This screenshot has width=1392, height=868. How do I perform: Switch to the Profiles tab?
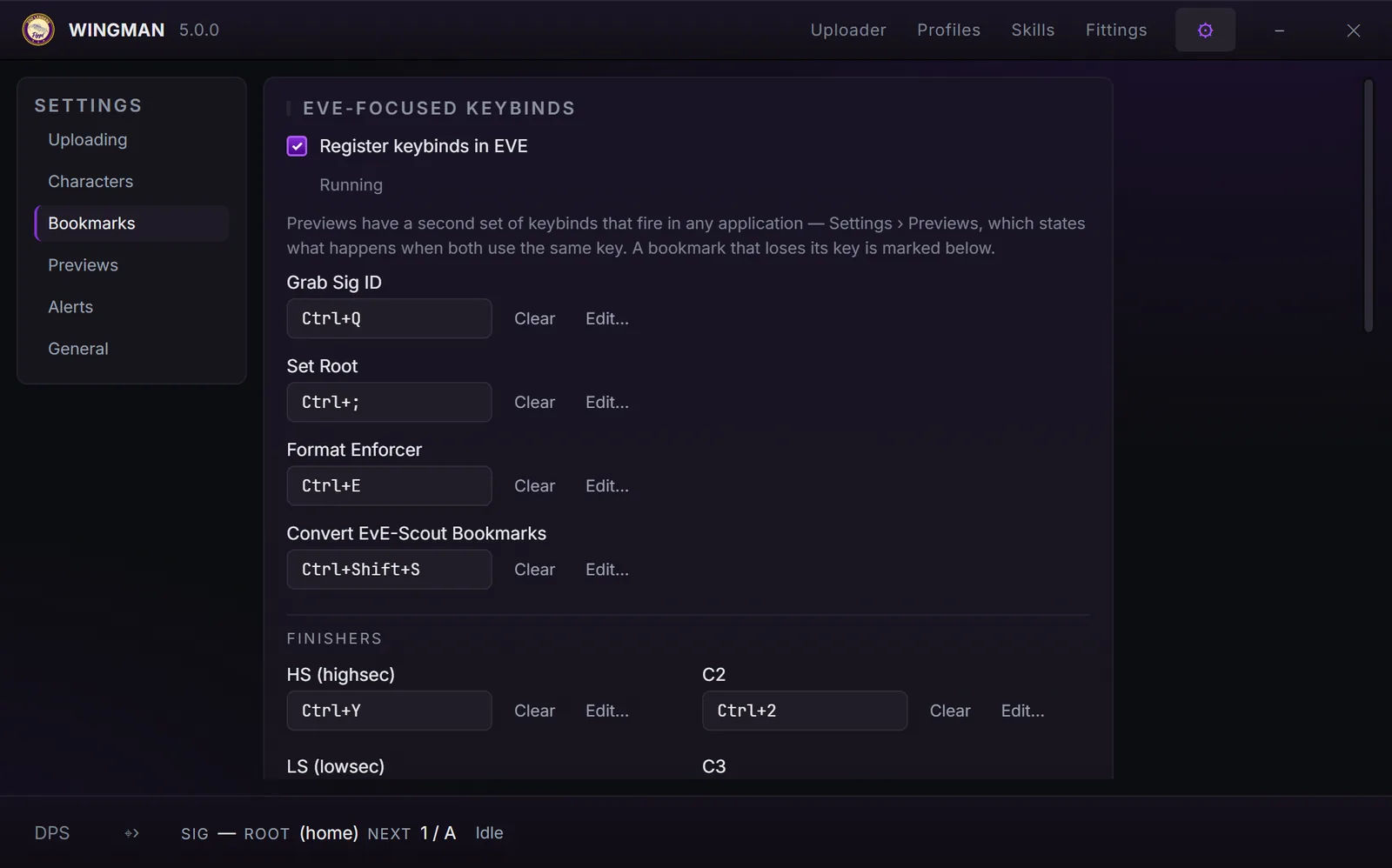(948, 30)
